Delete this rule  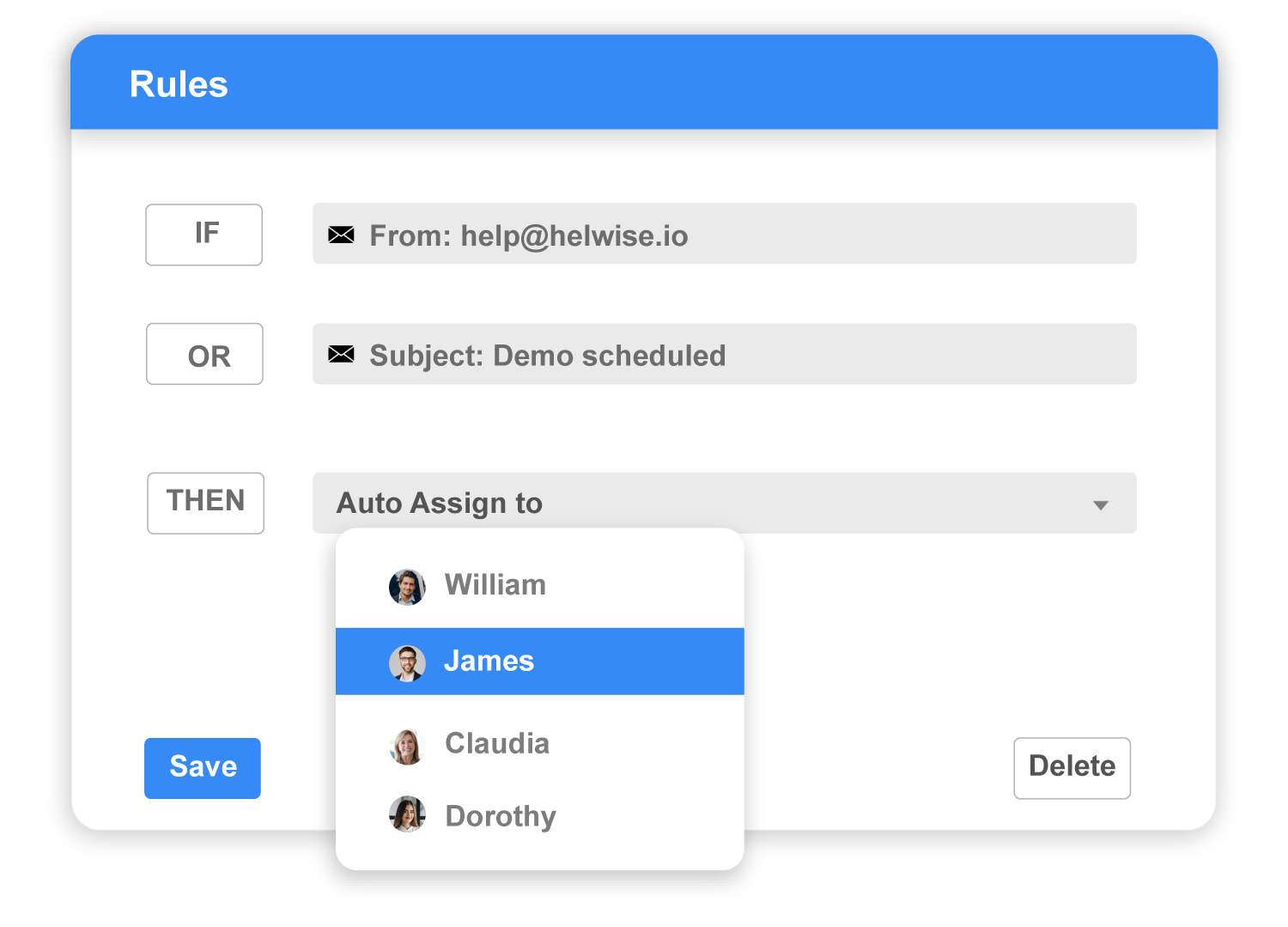coord(1072,767)
